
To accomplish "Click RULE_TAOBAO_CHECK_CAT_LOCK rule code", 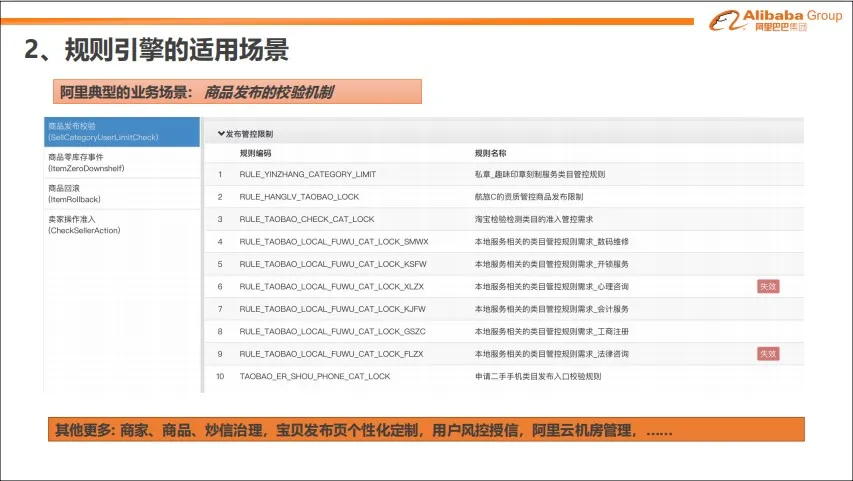I will pyautogui.click(x=306, y=219).
